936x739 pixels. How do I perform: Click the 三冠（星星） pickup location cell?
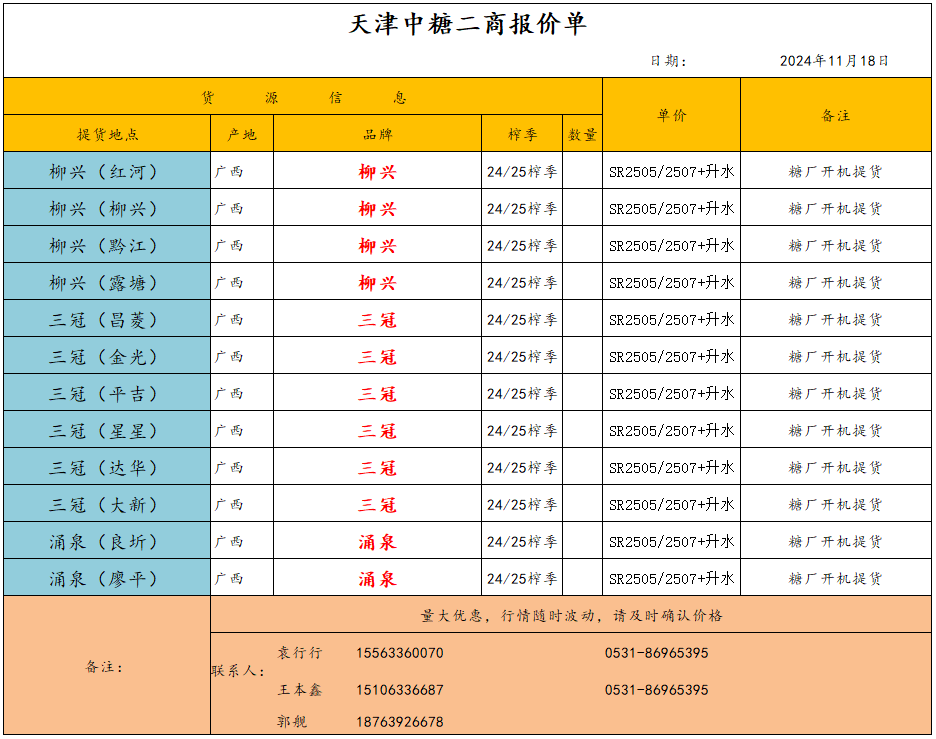click(105, 431)
